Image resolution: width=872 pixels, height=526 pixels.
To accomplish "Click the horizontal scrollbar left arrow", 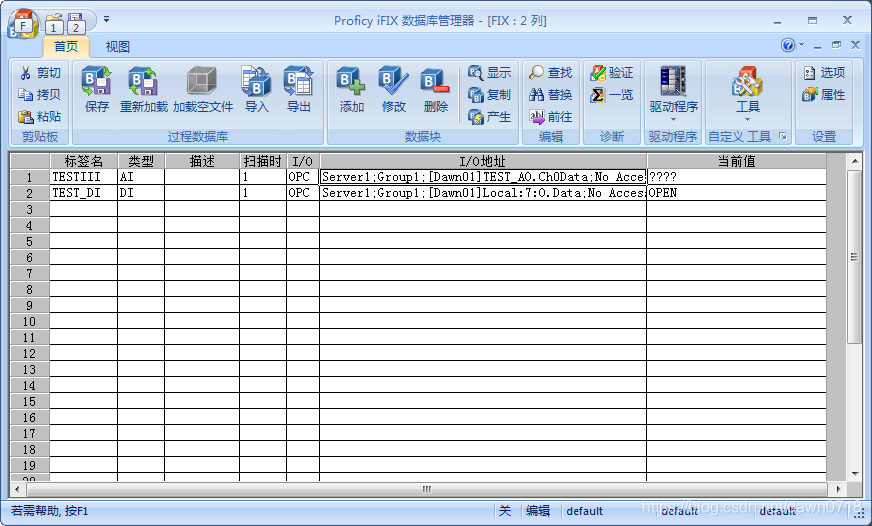I will (x=17, y=489).
